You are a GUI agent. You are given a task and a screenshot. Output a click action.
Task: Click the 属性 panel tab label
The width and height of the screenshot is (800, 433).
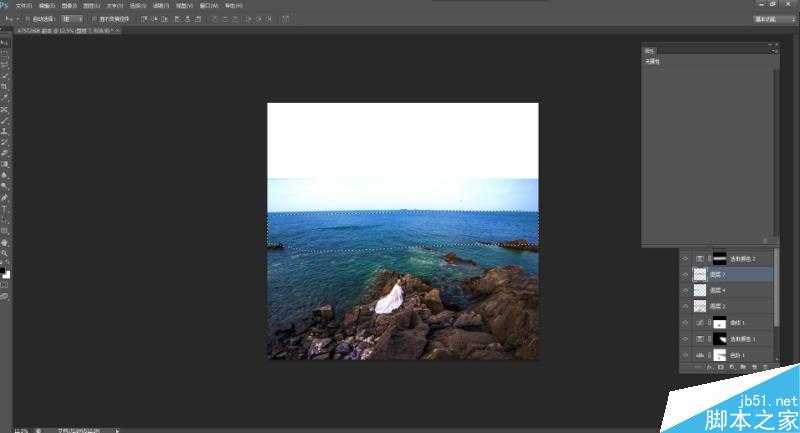point(649,50)
